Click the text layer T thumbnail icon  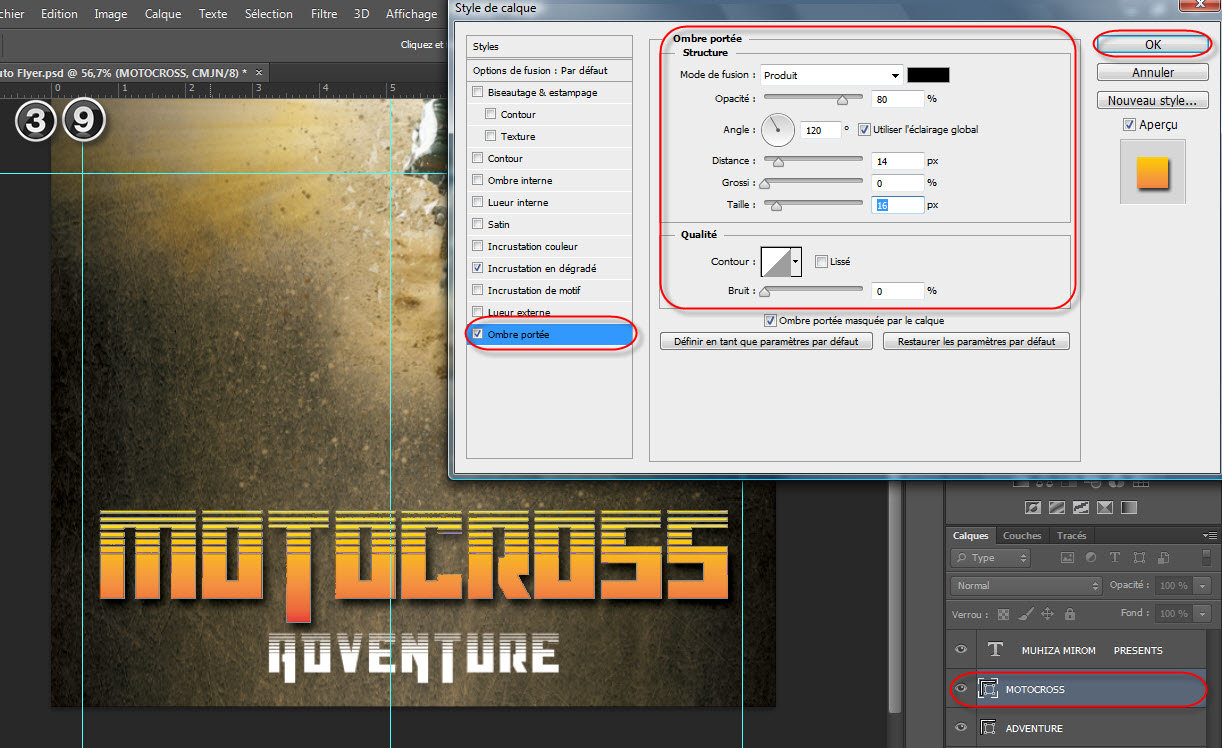click(x=995, y=650)
